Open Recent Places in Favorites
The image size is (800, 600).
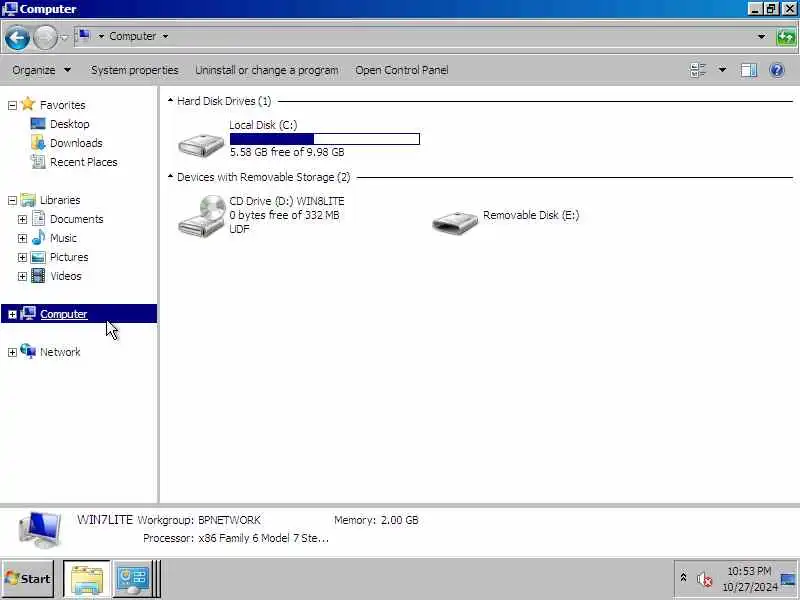click(x=84, y=162)
